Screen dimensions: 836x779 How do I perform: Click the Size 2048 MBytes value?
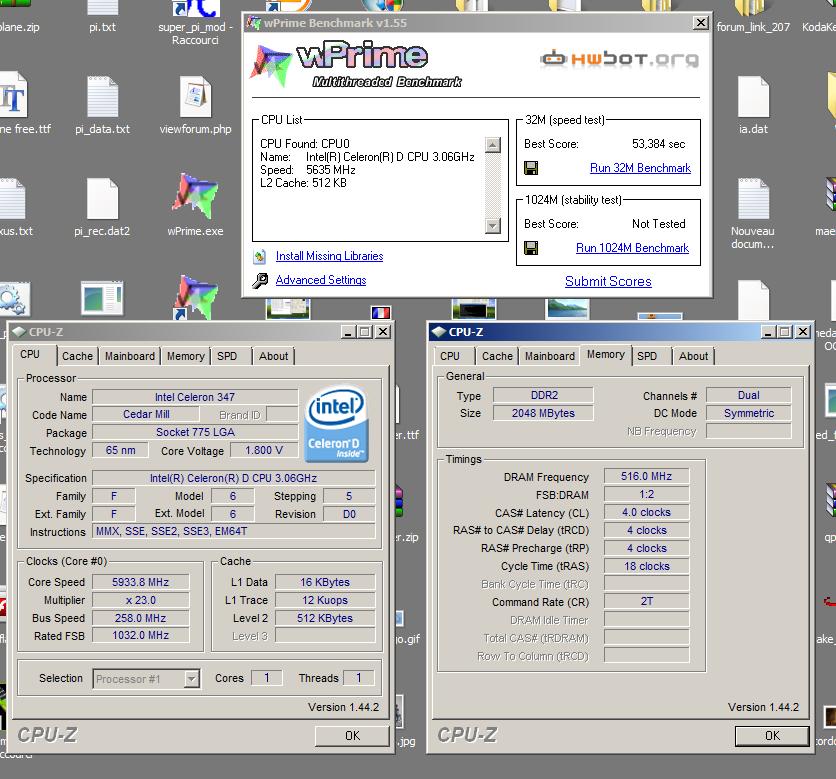pos(543,413)
